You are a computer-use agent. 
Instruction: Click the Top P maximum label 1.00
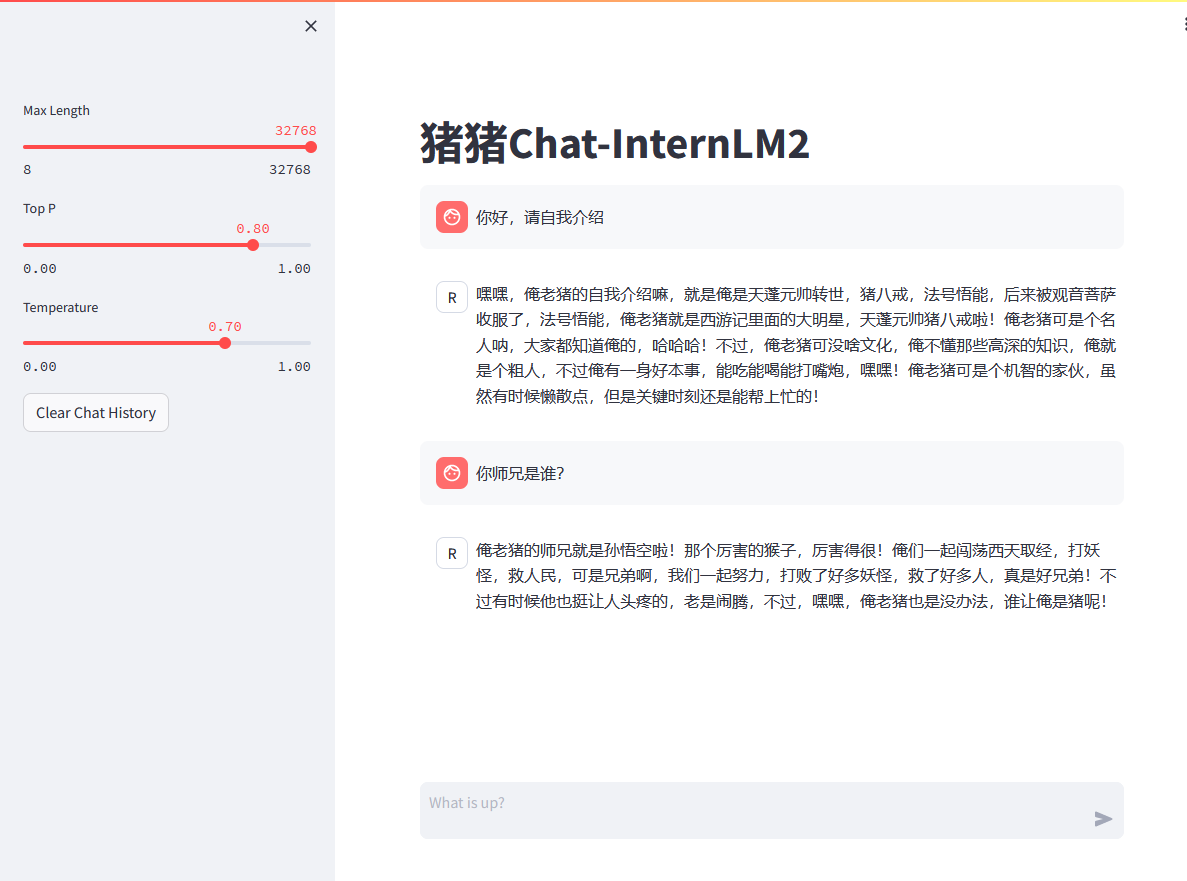point(294,269)
